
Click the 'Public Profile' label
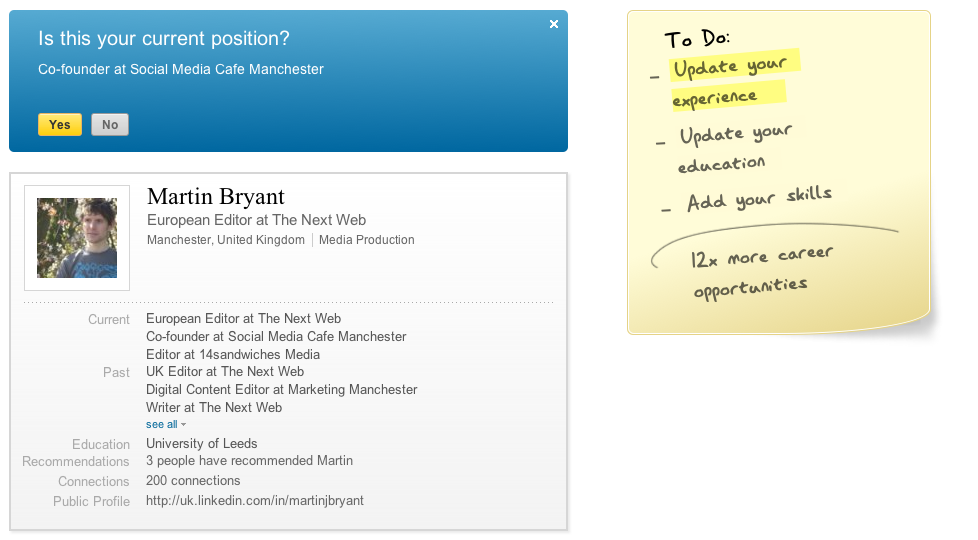click(91, 502)
